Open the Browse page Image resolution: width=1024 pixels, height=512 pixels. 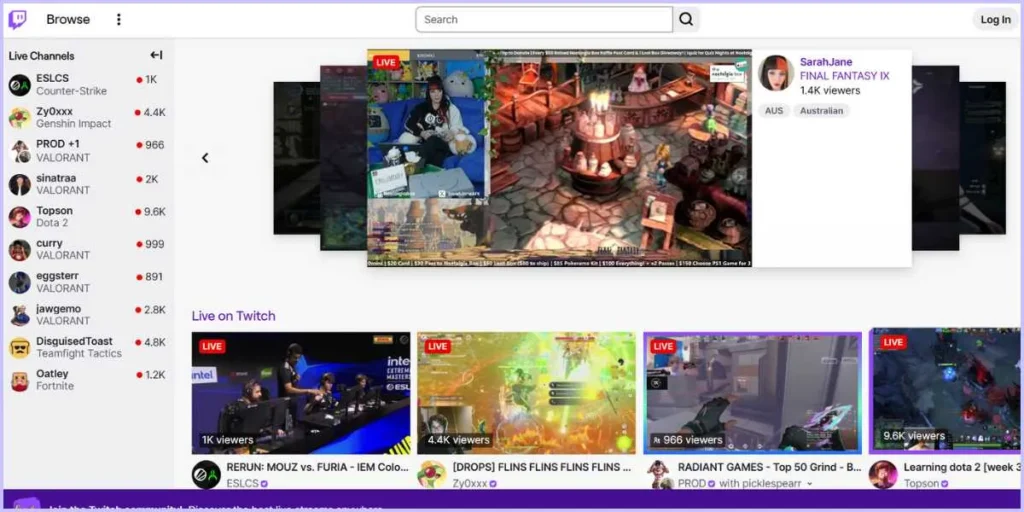coord(68,20)
